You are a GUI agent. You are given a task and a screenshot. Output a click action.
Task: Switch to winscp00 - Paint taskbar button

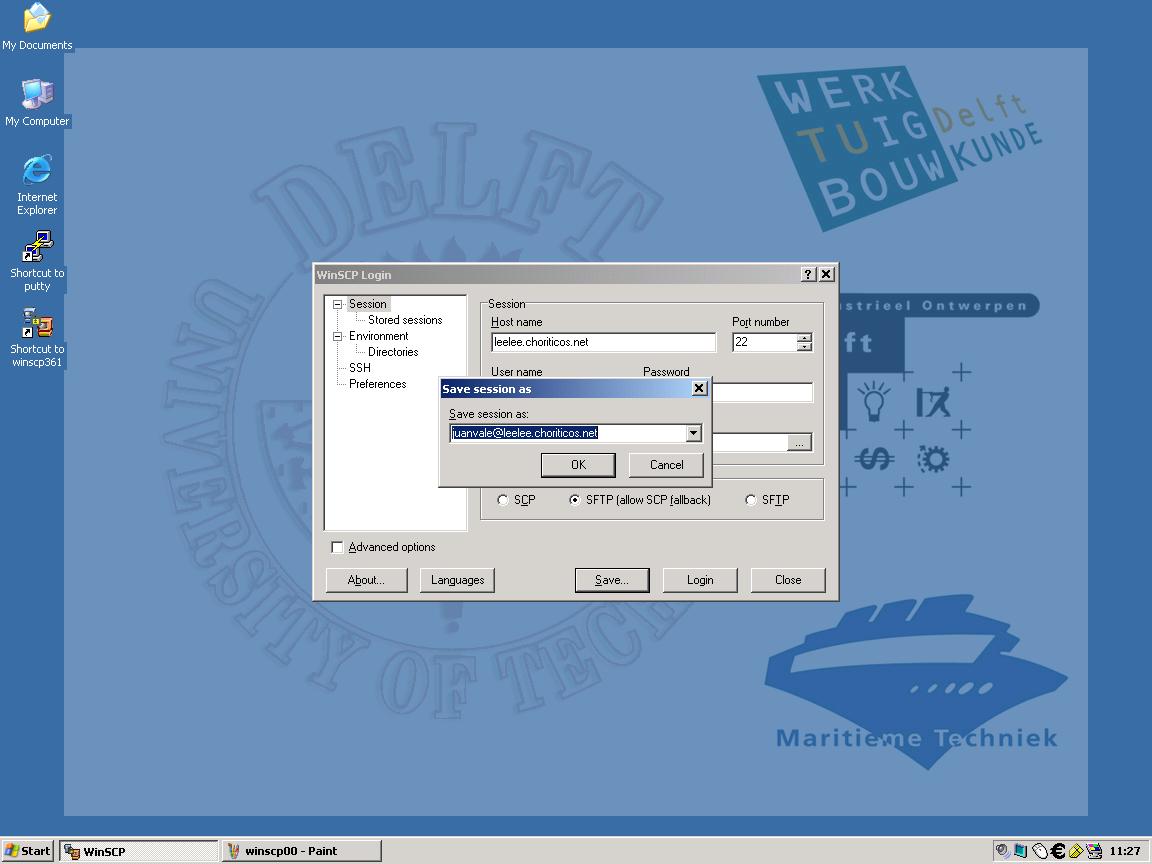[302, 851]
